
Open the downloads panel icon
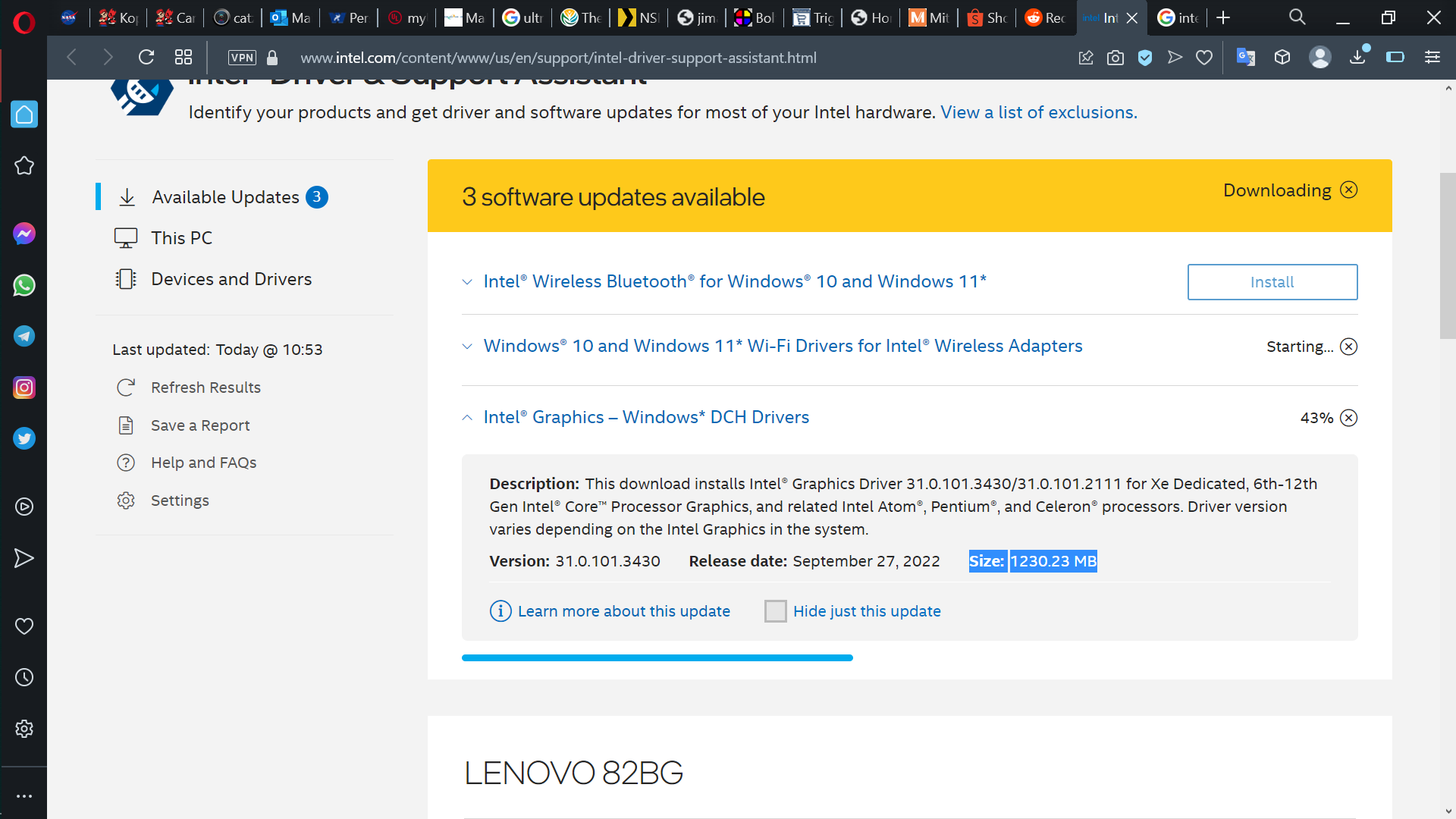pos(1358,56)
